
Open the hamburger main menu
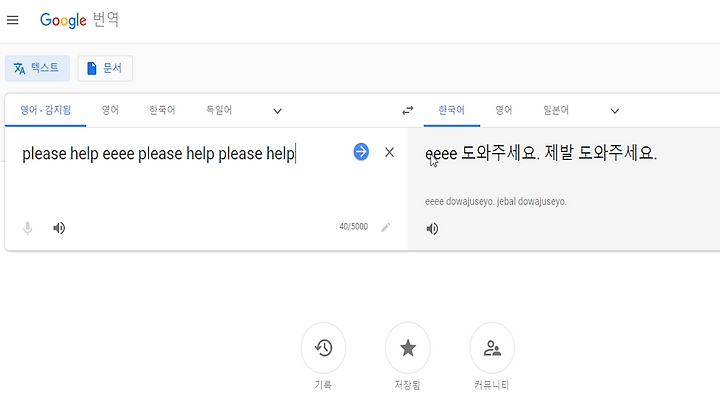pyautogui.click(x=12, y=20)
